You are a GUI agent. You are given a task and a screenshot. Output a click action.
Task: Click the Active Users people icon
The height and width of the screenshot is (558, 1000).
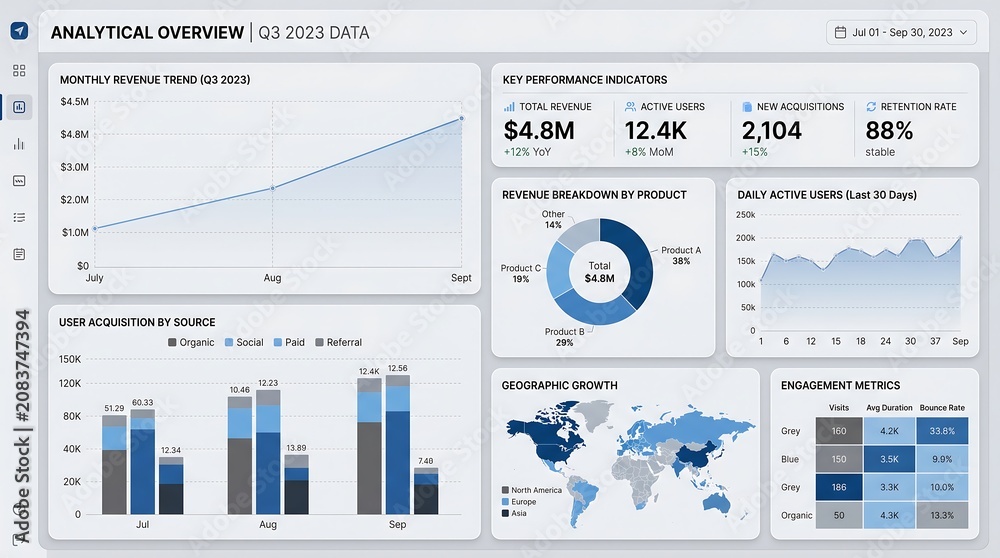(630, 106)
